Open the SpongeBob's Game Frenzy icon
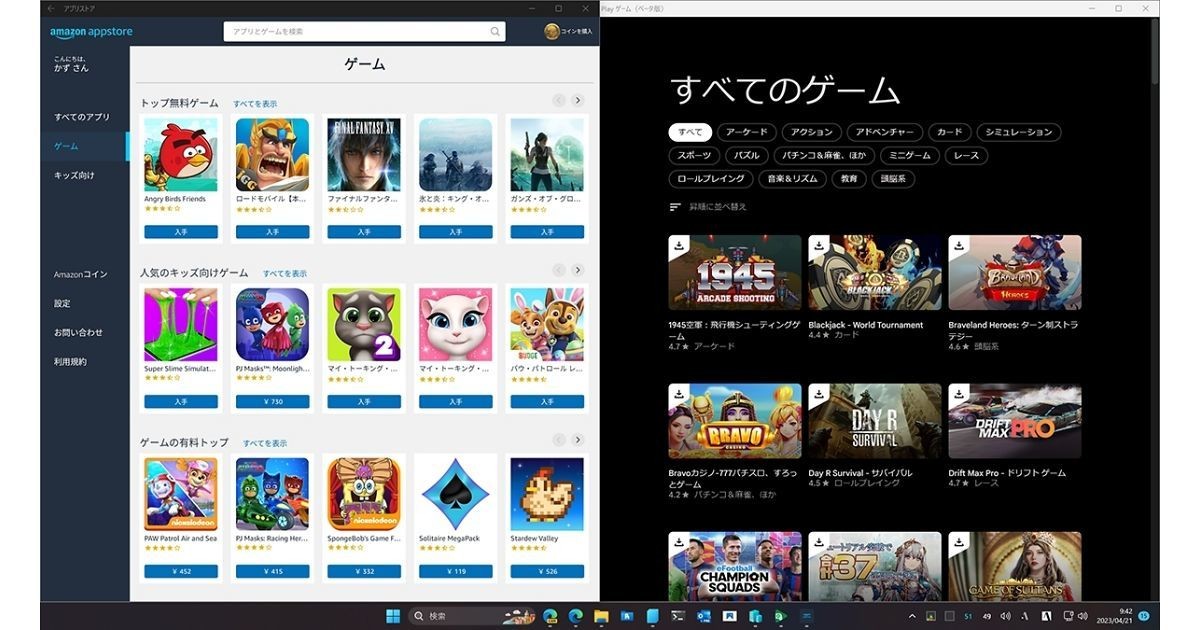This screenshot has width=1200, height=630. 364,495
